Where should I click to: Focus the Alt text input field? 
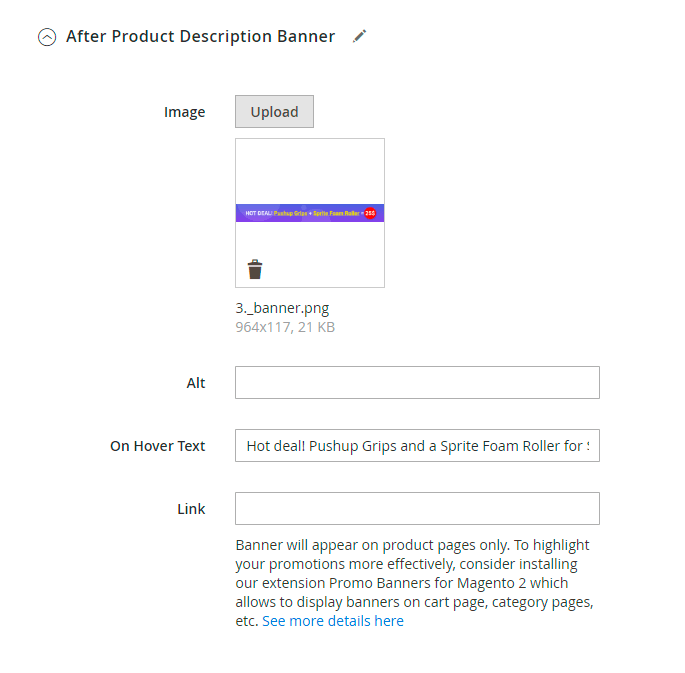click(417, 383)
